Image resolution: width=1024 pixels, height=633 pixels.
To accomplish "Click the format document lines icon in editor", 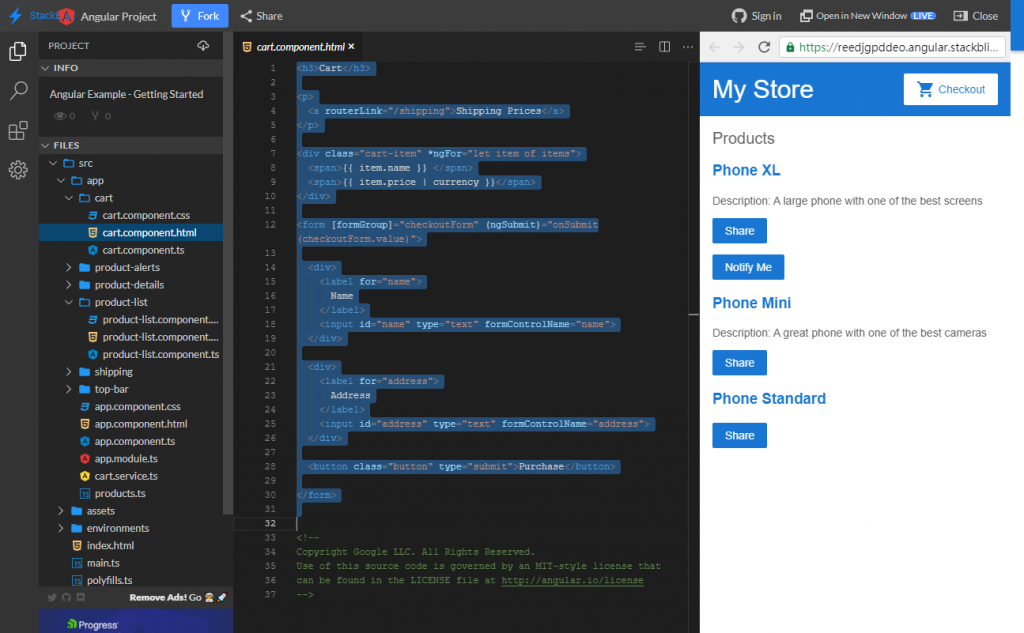I will [x=640, y=46].
